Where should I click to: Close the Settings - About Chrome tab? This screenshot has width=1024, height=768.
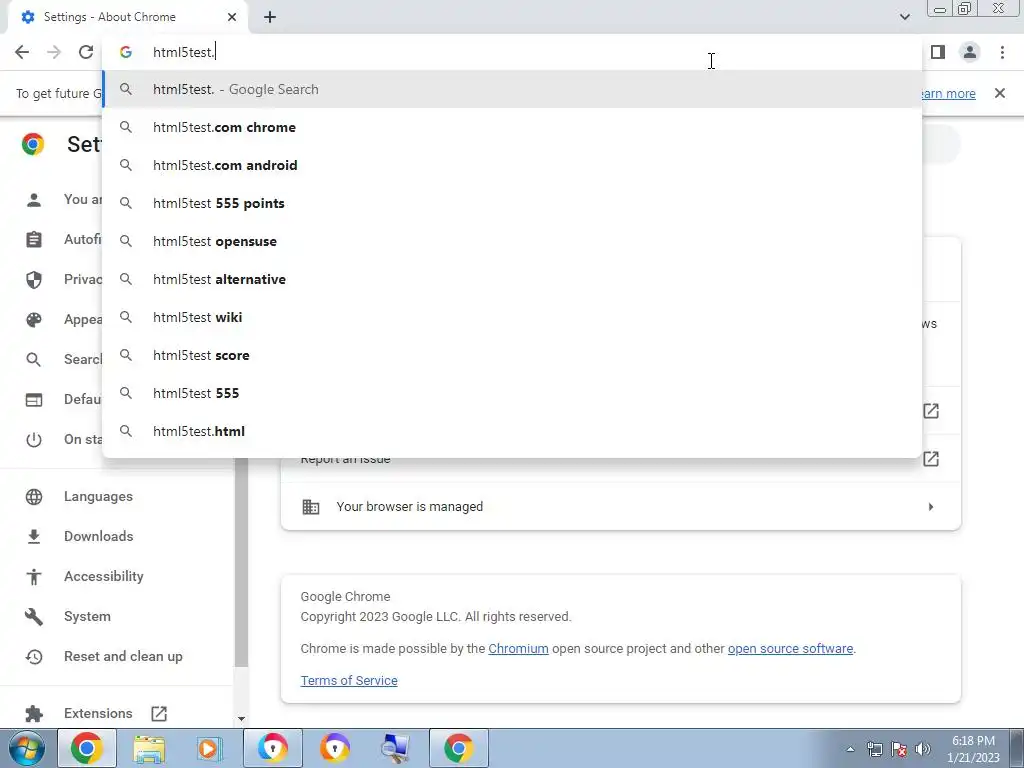pyautogui.click(x=232, y=17)
